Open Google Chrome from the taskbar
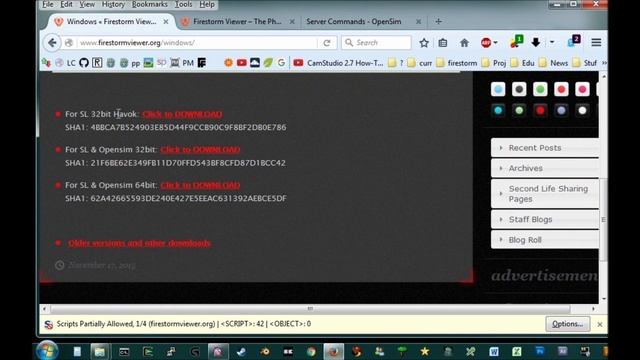Viewport: 640px width, 360px height. pyautogui.click(x=311, y=351)
